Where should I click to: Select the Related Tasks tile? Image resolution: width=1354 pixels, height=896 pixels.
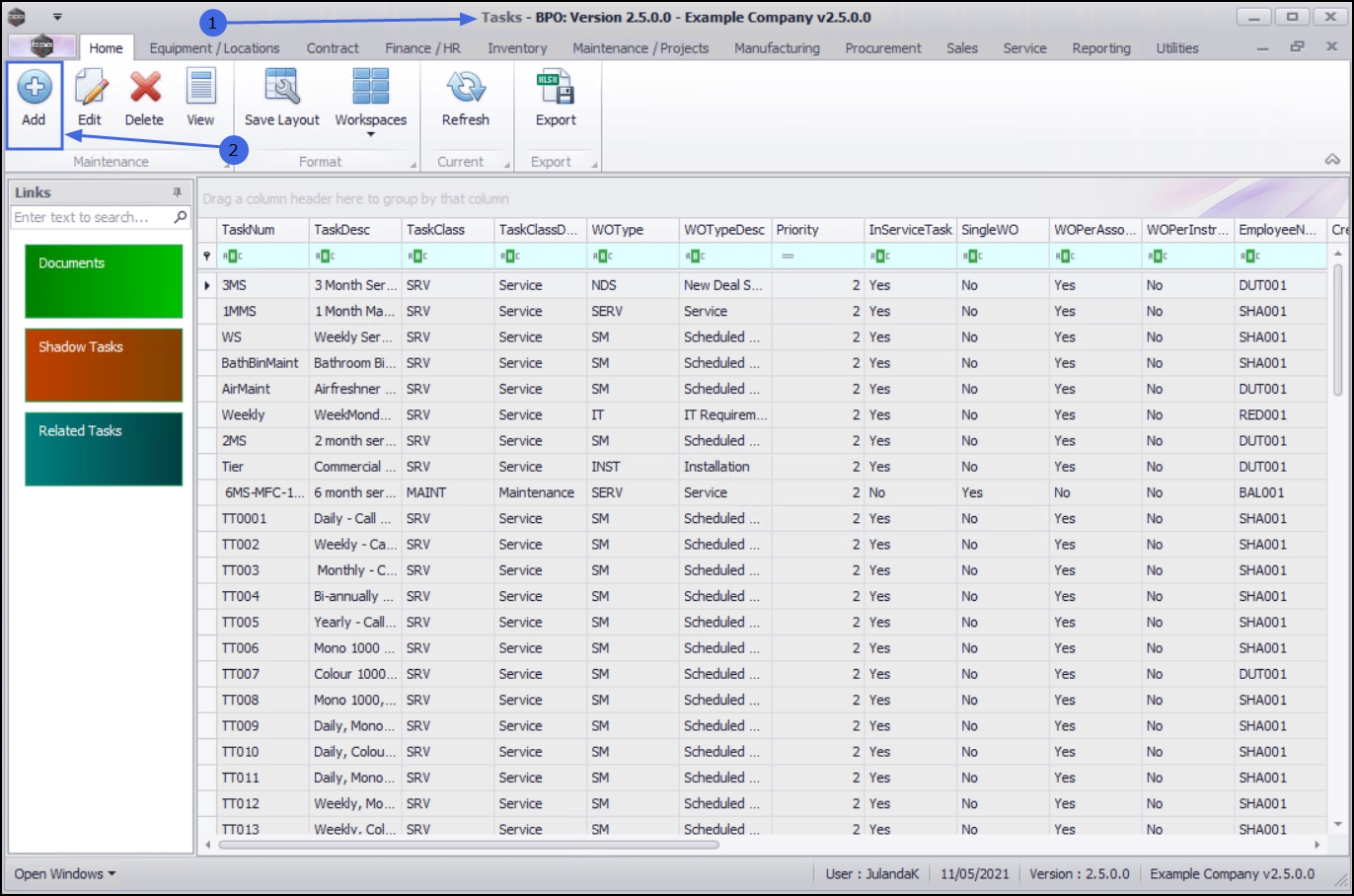pos(104,449)
